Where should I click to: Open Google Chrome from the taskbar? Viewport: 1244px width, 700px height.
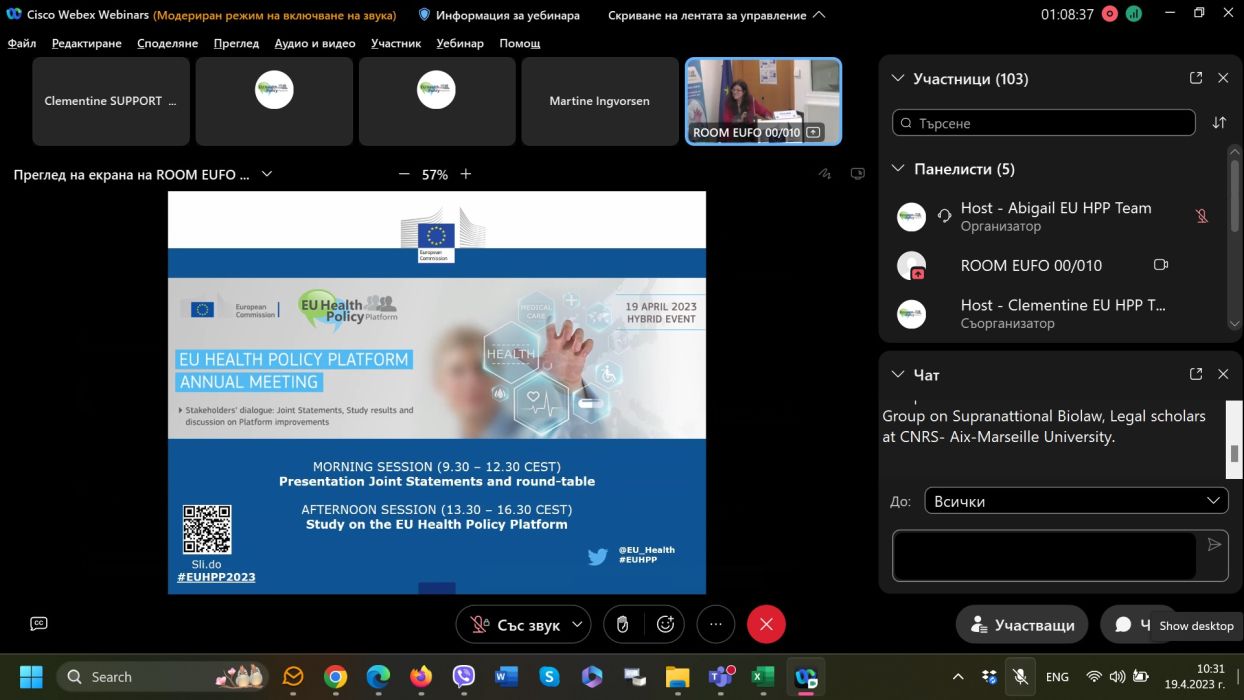(335, 677)
